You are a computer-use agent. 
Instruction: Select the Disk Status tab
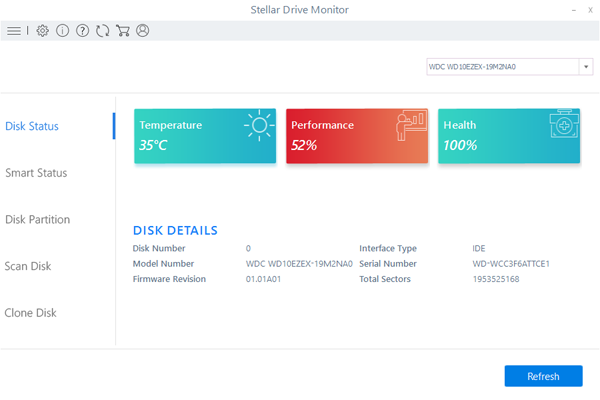tap(32, 126)
